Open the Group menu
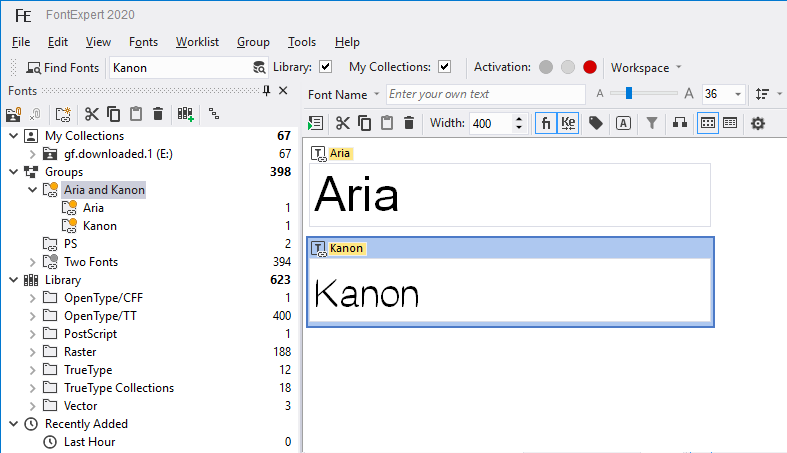This screenshot has width=787, height=453. click(x=253, y=42)
